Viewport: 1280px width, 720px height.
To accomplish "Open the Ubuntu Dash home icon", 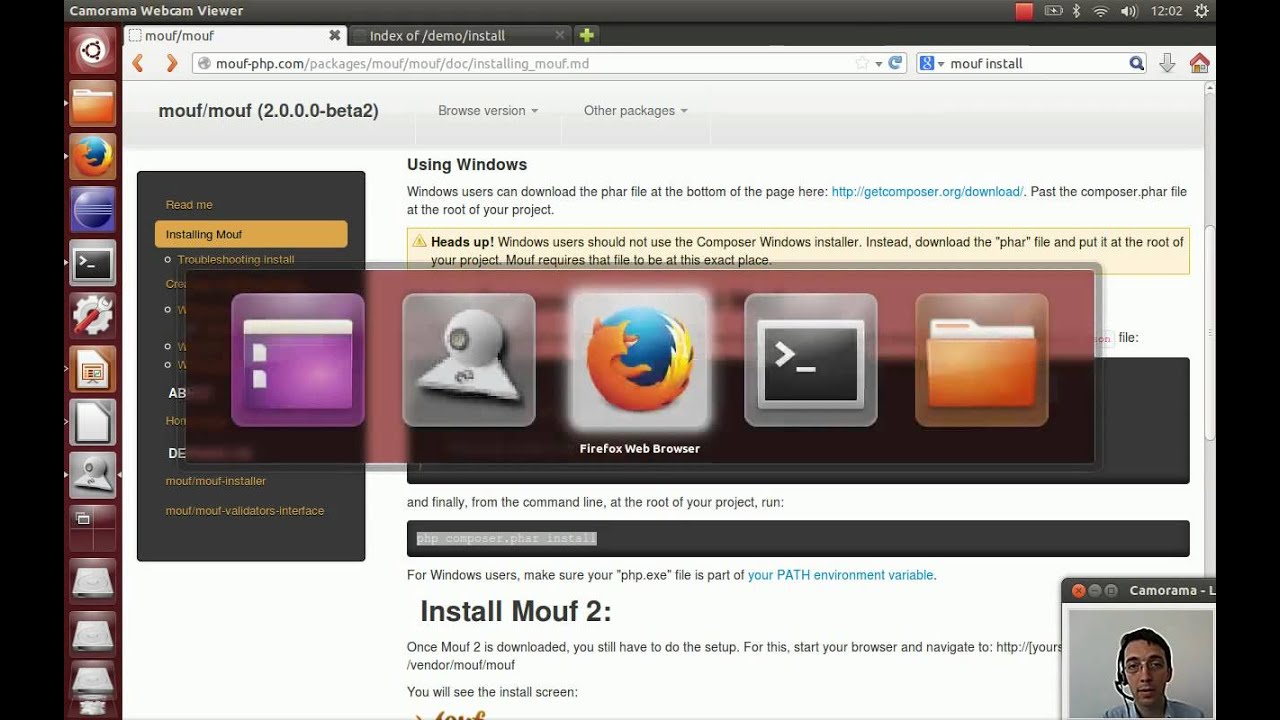I will [x=93, y=51].
